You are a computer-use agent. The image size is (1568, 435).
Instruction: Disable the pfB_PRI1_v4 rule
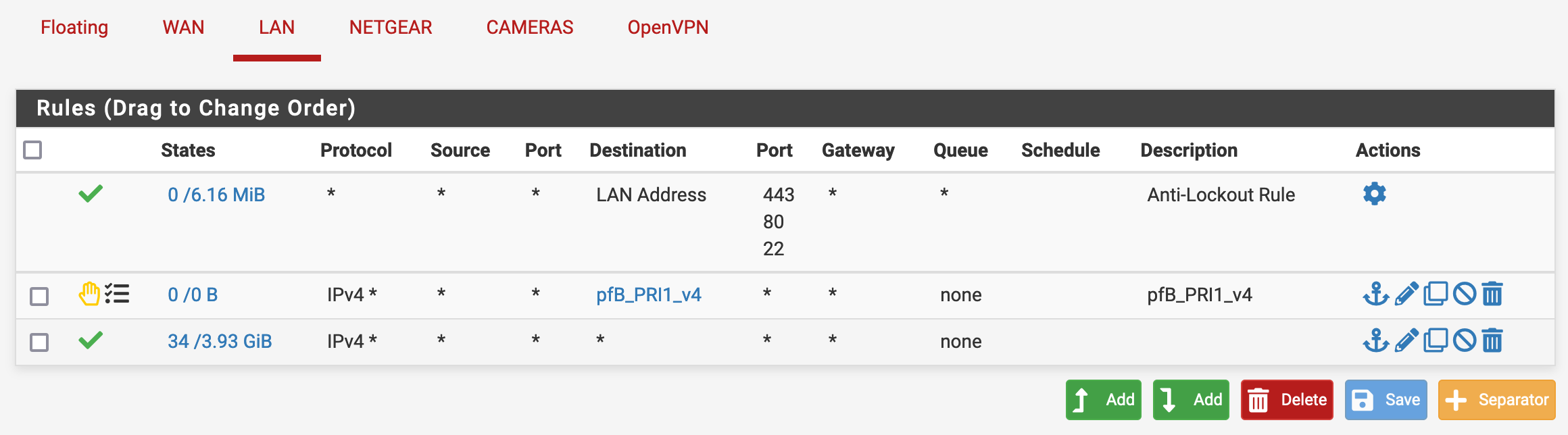(x=1464, y=295)
